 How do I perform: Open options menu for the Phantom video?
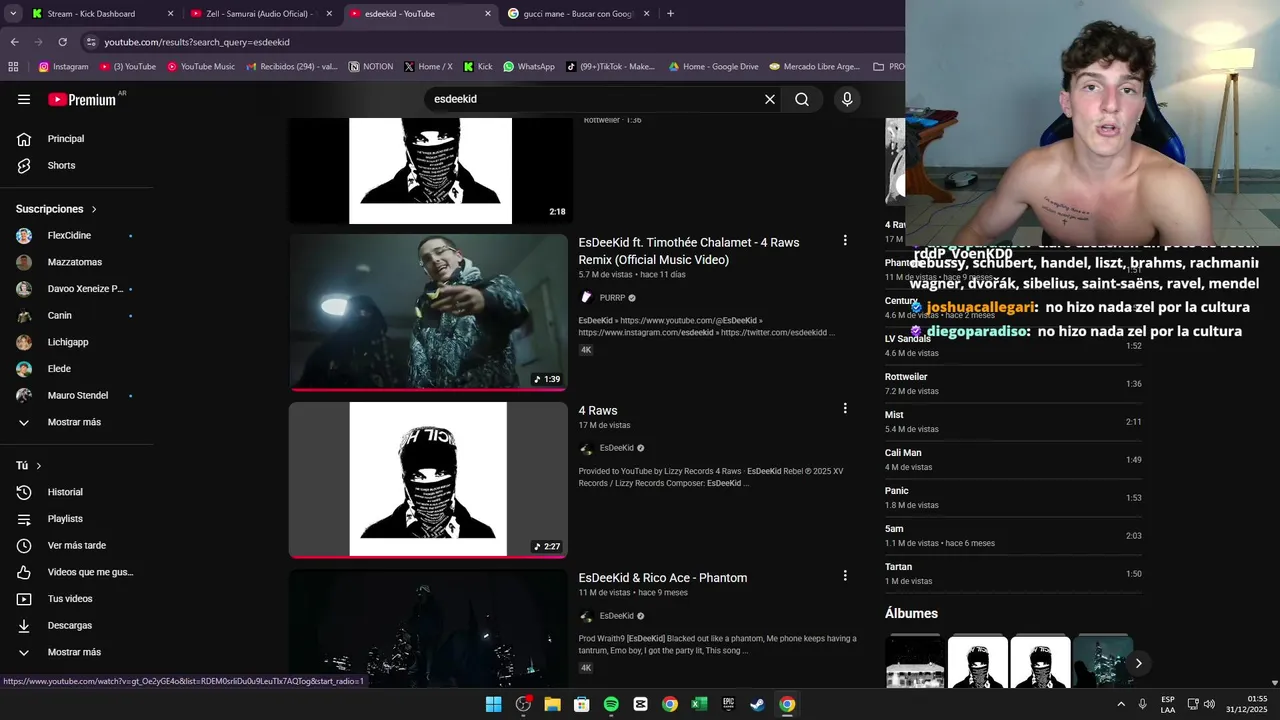point(845,576)
